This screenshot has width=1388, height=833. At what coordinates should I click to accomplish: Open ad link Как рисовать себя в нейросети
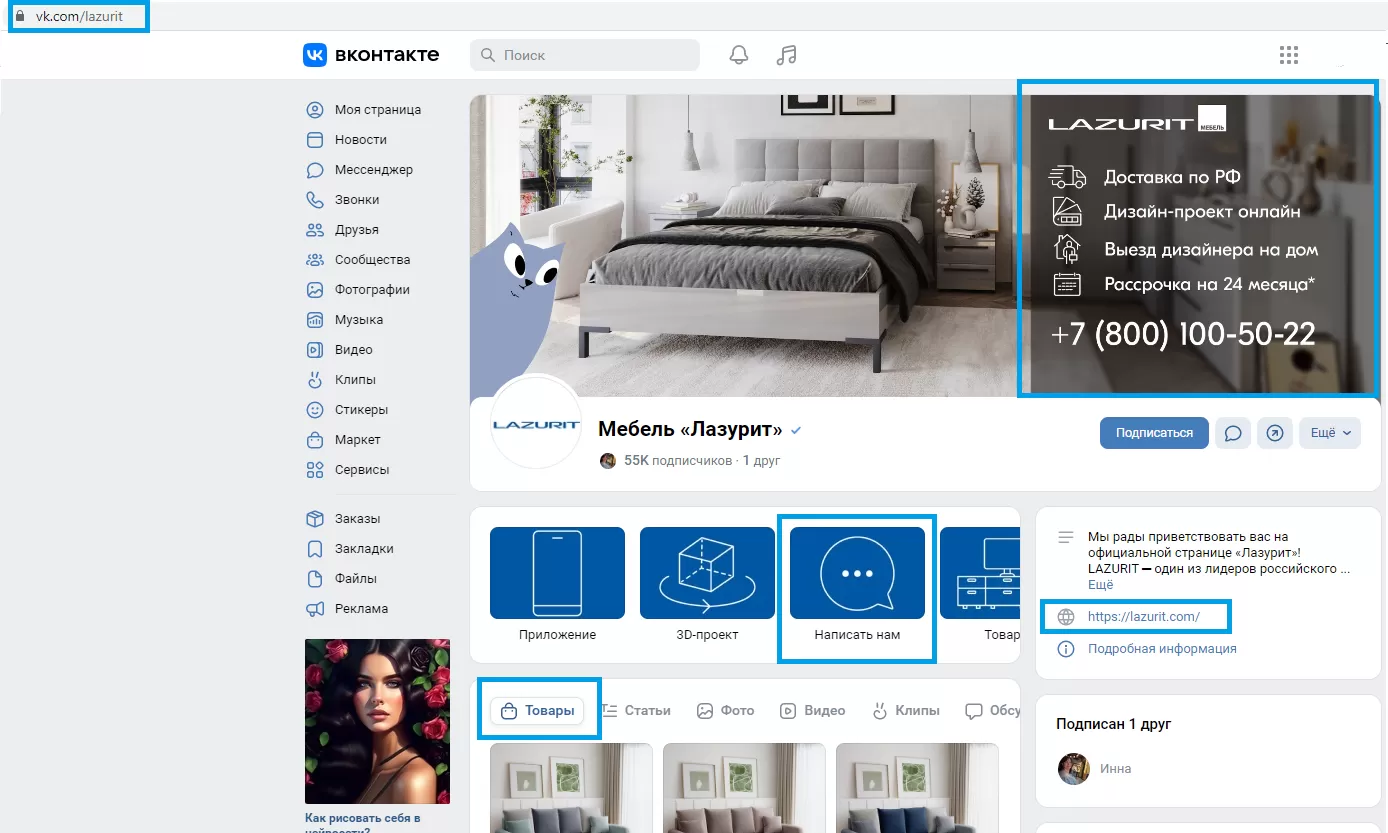point(362,825)
